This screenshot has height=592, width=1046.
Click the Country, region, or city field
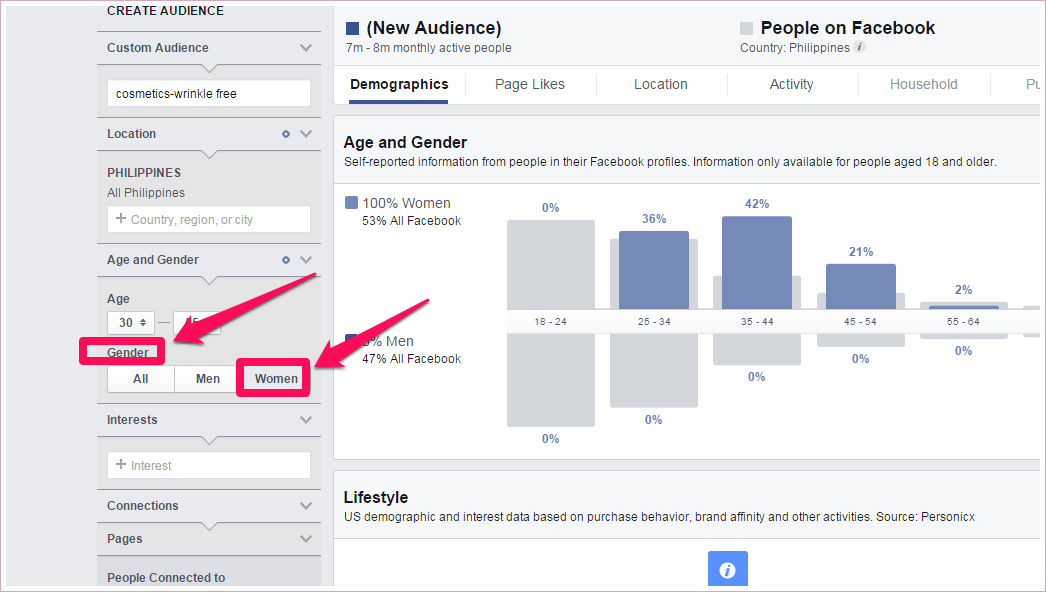[x=209, y=220]
